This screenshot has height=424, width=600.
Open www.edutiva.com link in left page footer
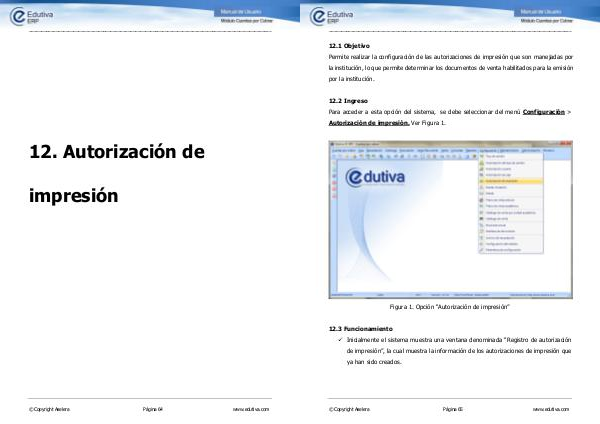coord(251,409)
